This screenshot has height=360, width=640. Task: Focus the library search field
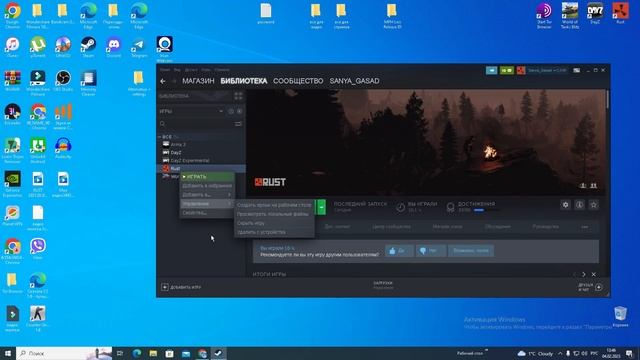click(x=196, y=124)
